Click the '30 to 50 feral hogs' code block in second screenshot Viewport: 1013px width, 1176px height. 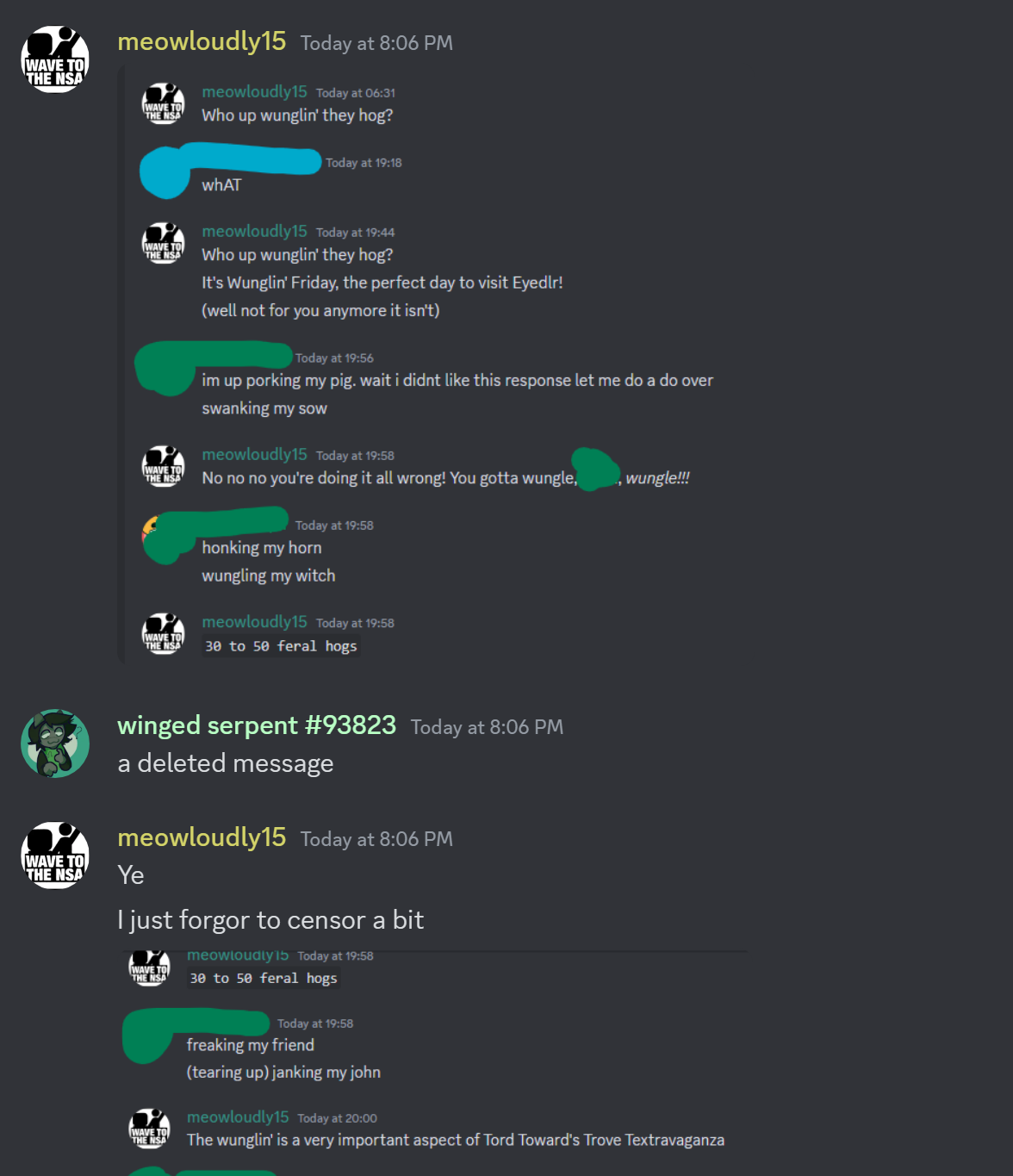(x=264, y=979)
